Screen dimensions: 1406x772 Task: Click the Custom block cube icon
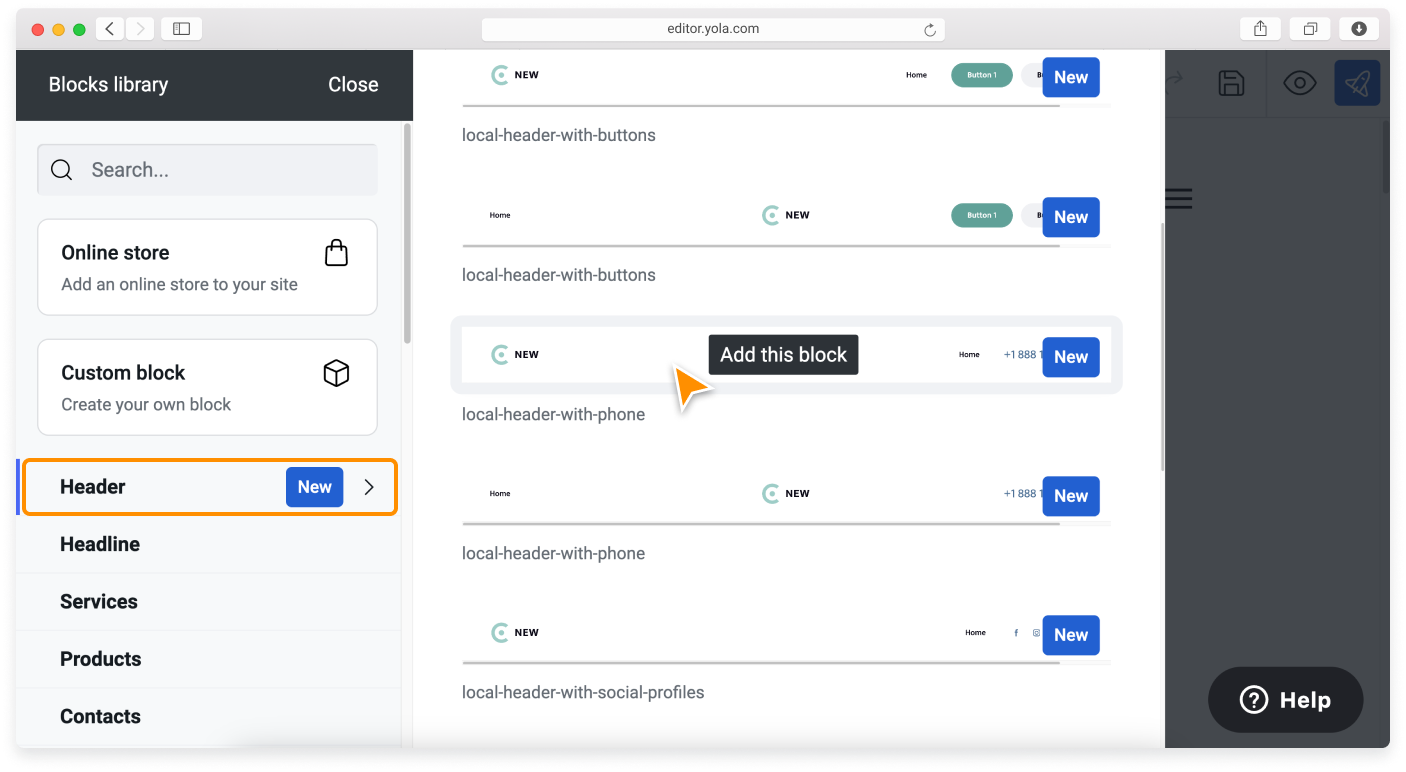pyautogui.click(x=337, y=373)
